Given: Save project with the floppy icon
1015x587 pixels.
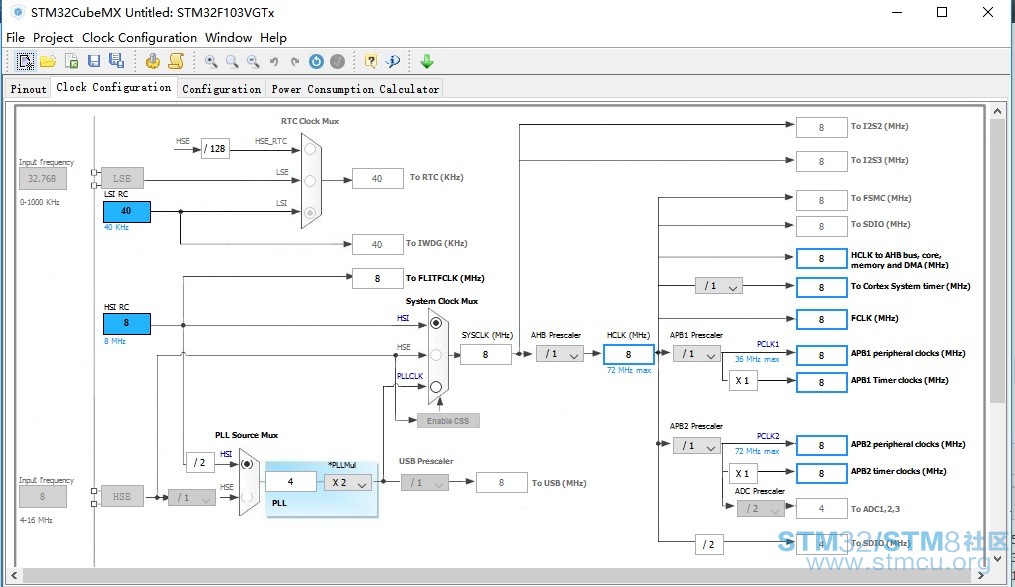Looking at the screenshot, I should point(94,61).
